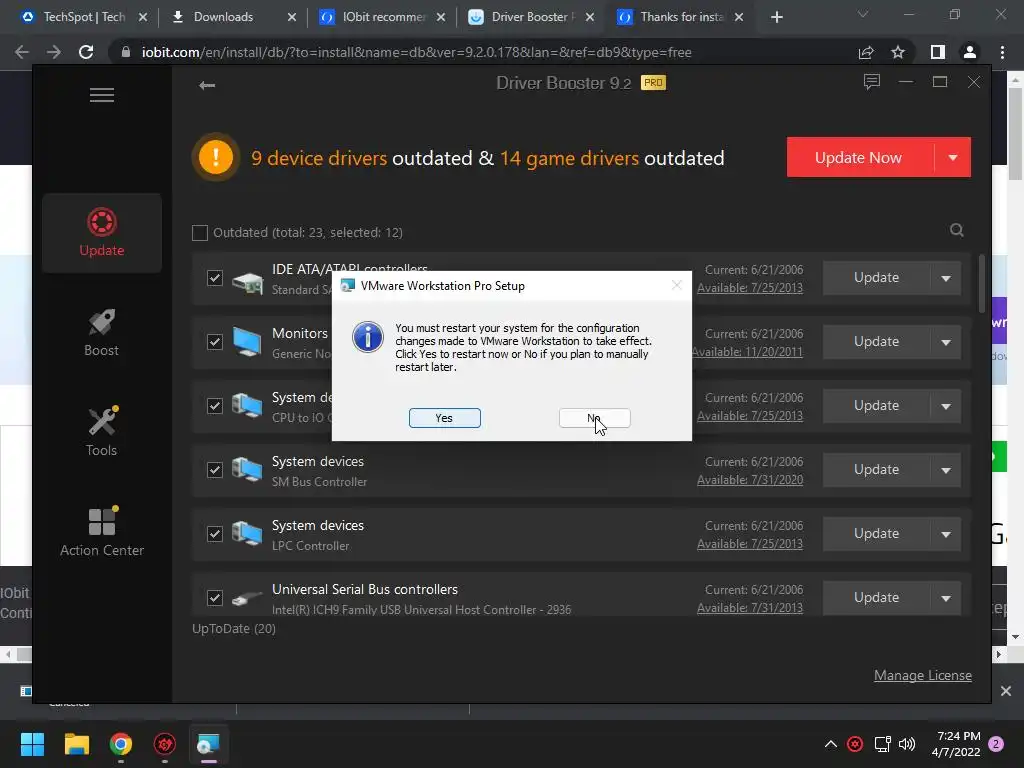Viewport: 1024px width, 768px height.
Task: Expand update options for LPC Controller
Action: tap(946, 534)
